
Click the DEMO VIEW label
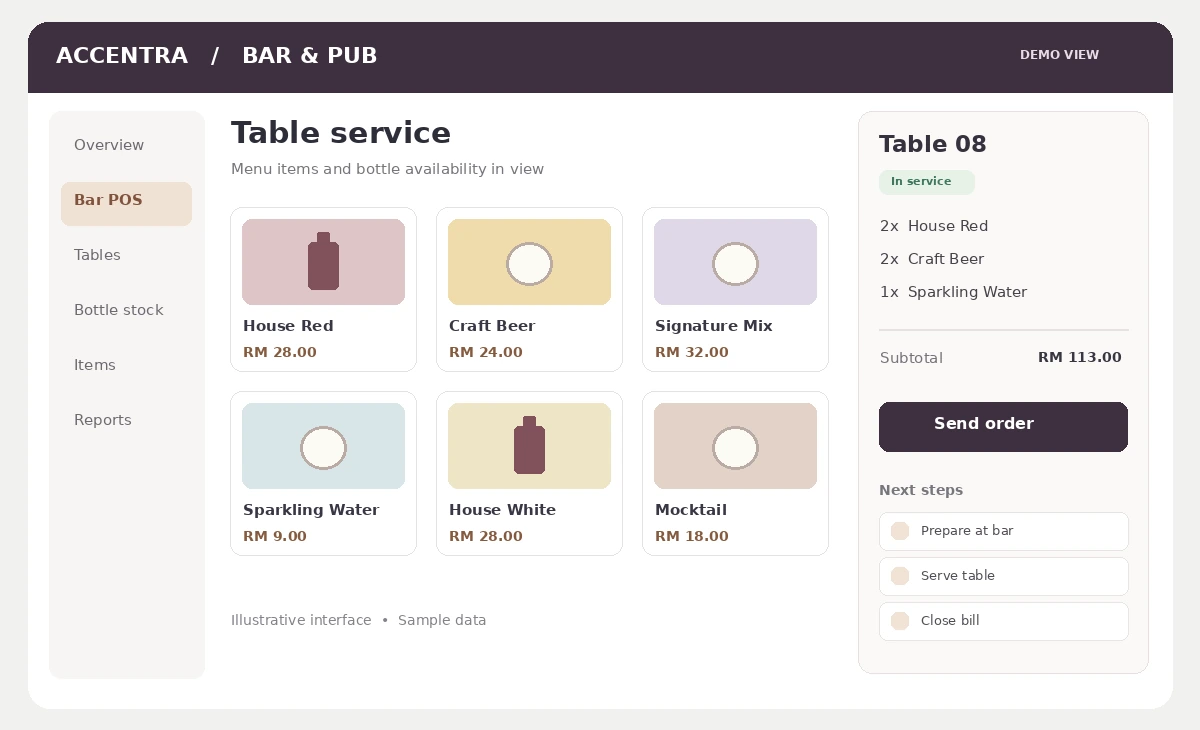pyautogui.click(x=1059, y=55)
